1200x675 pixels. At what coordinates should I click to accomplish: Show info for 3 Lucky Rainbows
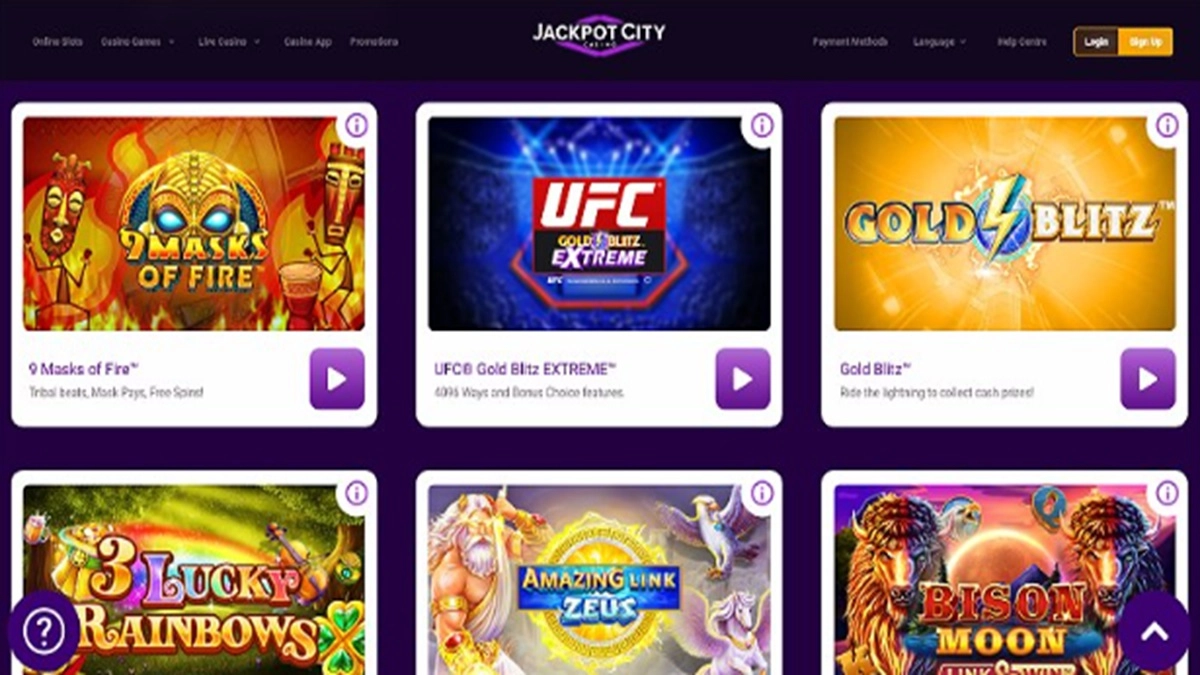pyautogui.click(x=357, y=493)
